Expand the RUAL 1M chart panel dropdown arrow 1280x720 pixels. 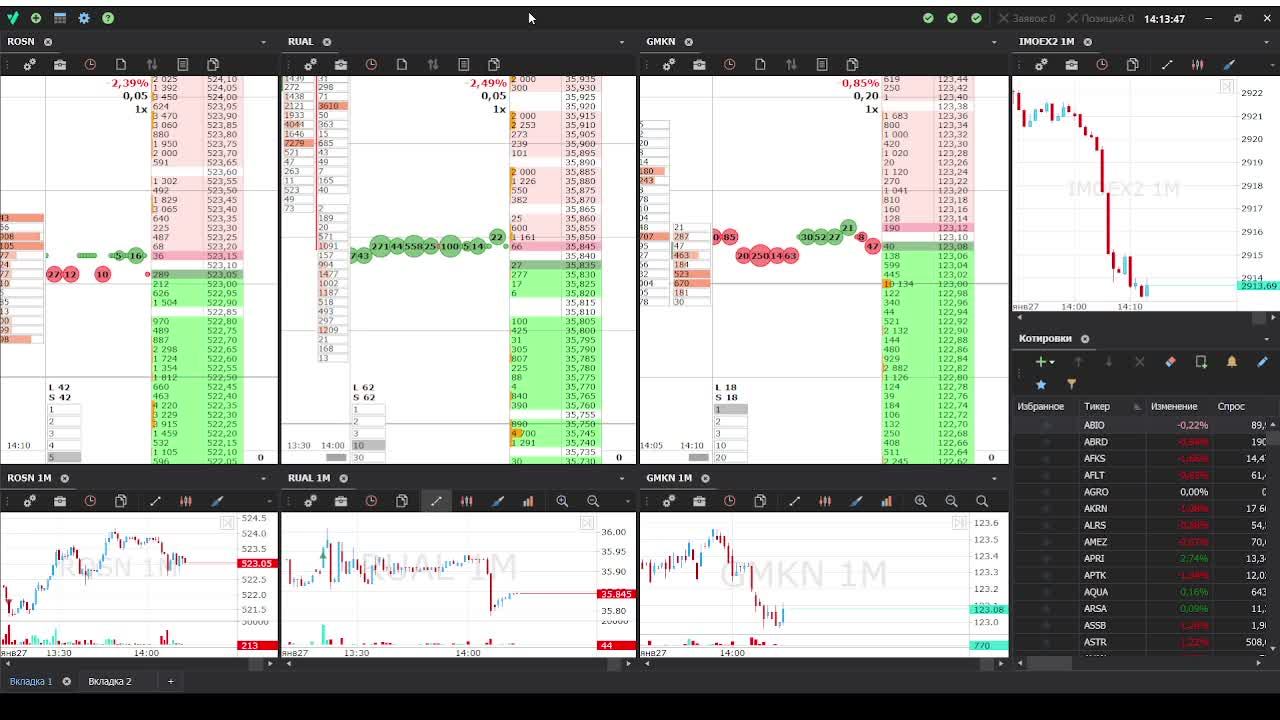622,478
